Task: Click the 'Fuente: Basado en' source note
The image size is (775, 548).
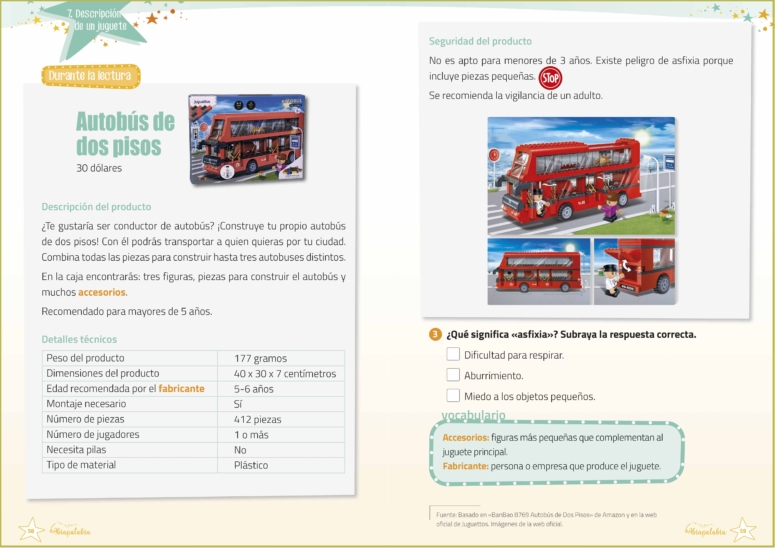Action: click(546, 519)
